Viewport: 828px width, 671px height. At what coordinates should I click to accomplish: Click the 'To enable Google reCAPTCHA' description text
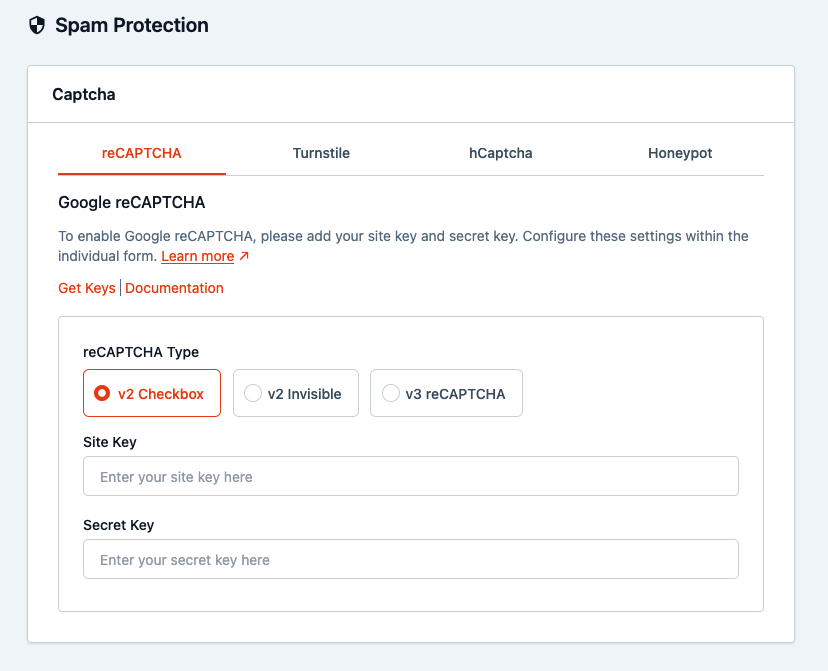click(403, 246)
